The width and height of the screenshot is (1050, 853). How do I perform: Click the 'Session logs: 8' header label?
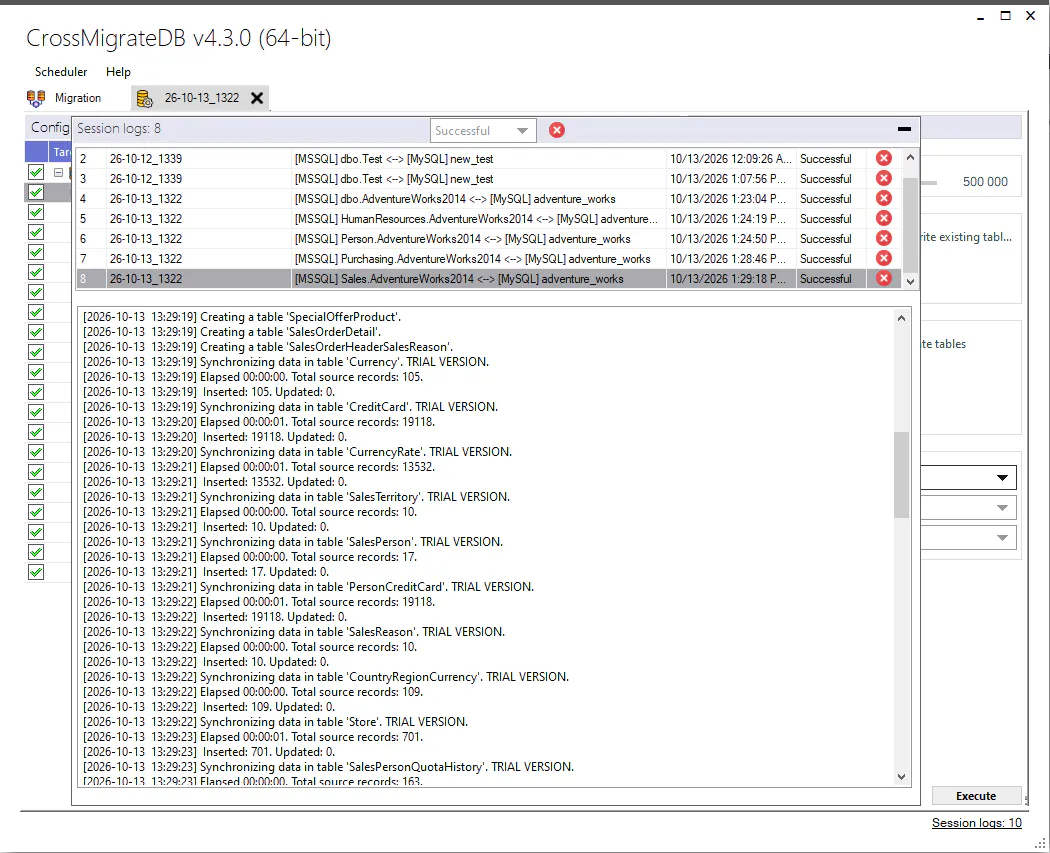click(x=119, y=129)
